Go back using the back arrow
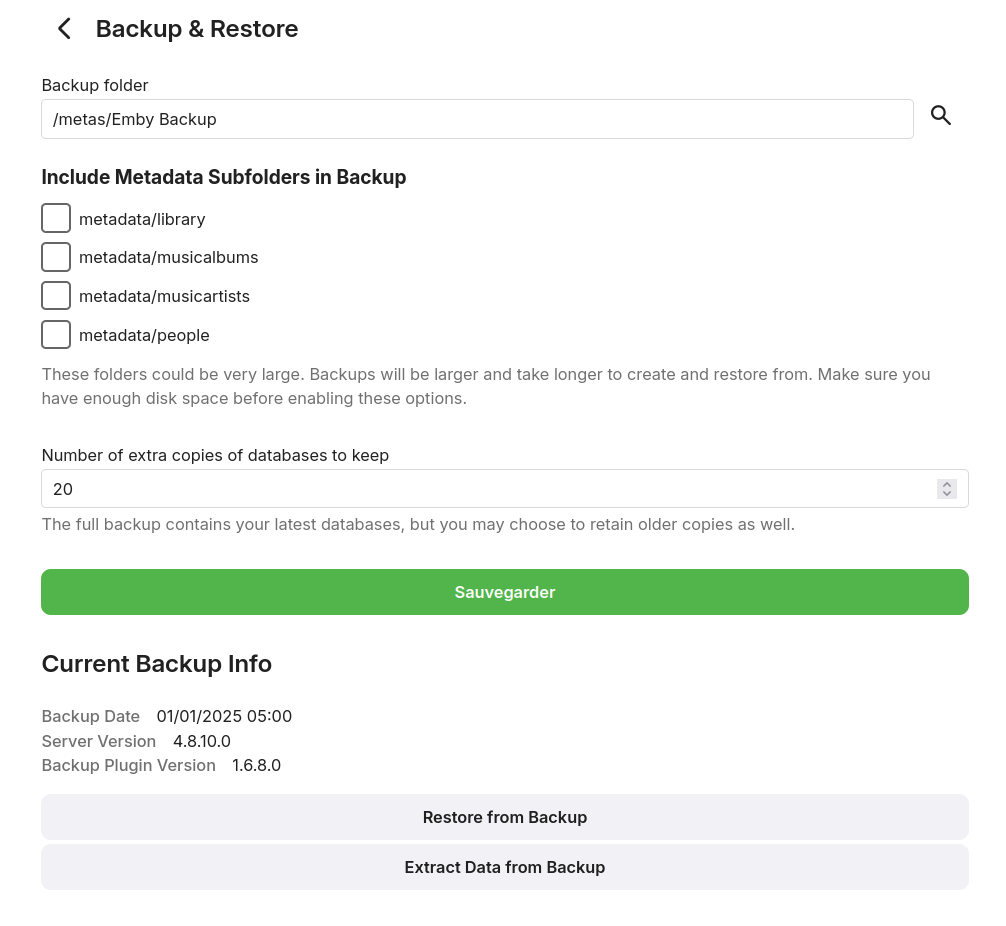This screenshot has width=1006, height=926. [x=65, y=29]
